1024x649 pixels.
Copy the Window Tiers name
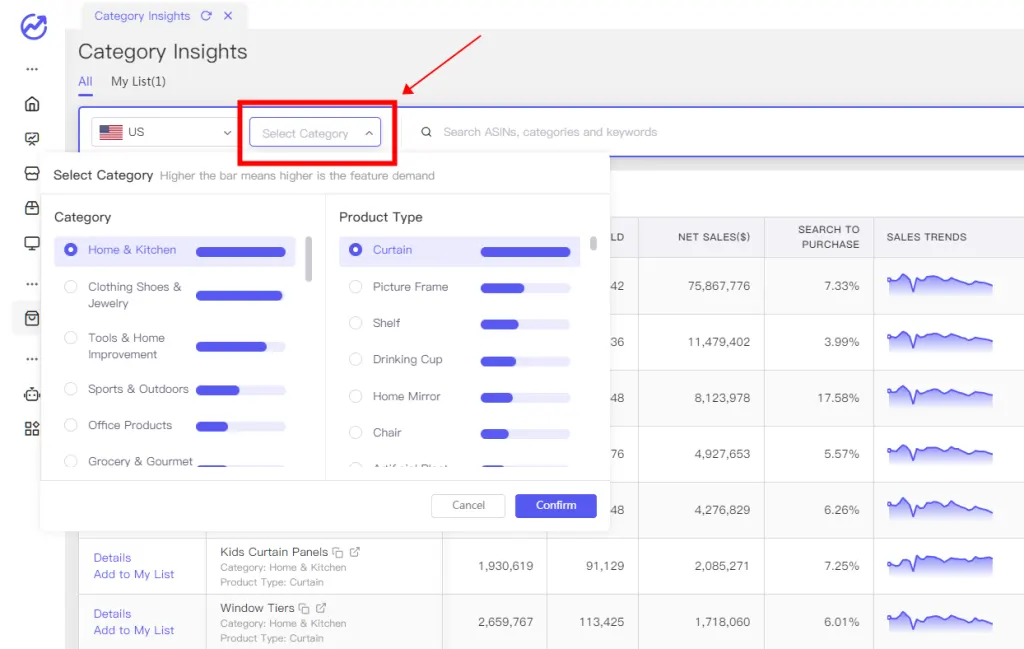(304, 609)
